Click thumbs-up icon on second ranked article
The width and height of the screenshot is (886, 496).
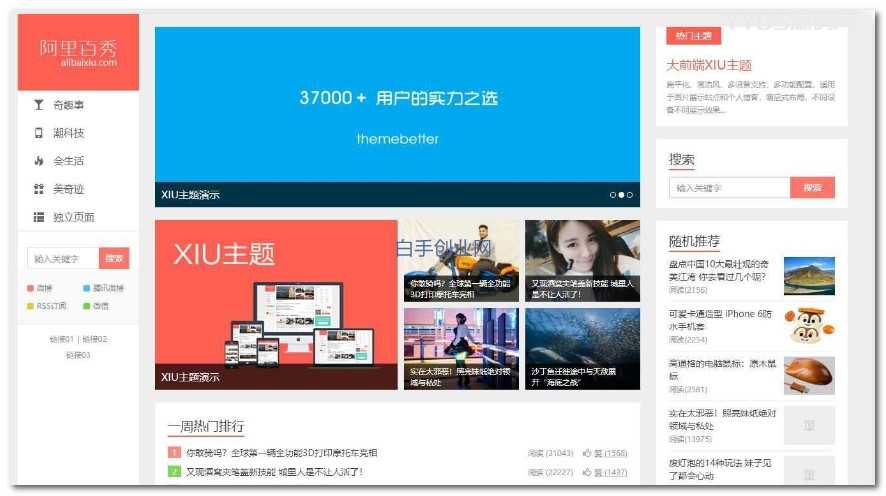[x=587, y=472]
